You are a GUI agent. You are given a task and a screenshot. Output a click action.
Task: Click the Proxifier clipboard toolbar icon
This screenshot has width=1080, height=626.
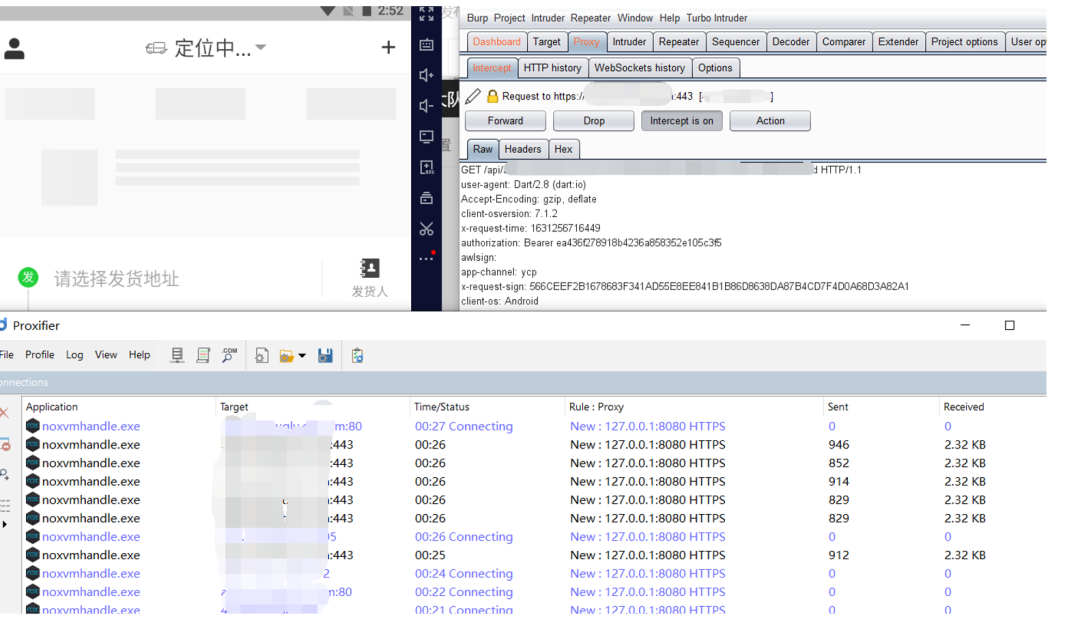coord(357,355)
